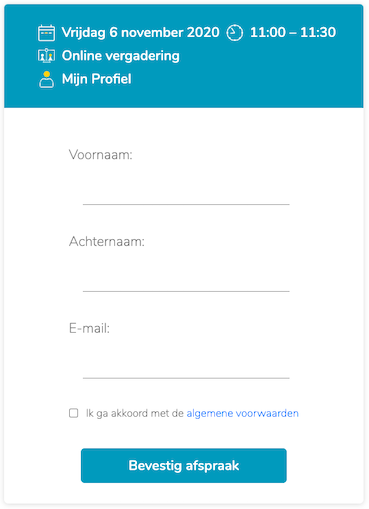Click the underline below the E-mail field
Screen dimensions: 369x509
(186, 378)
